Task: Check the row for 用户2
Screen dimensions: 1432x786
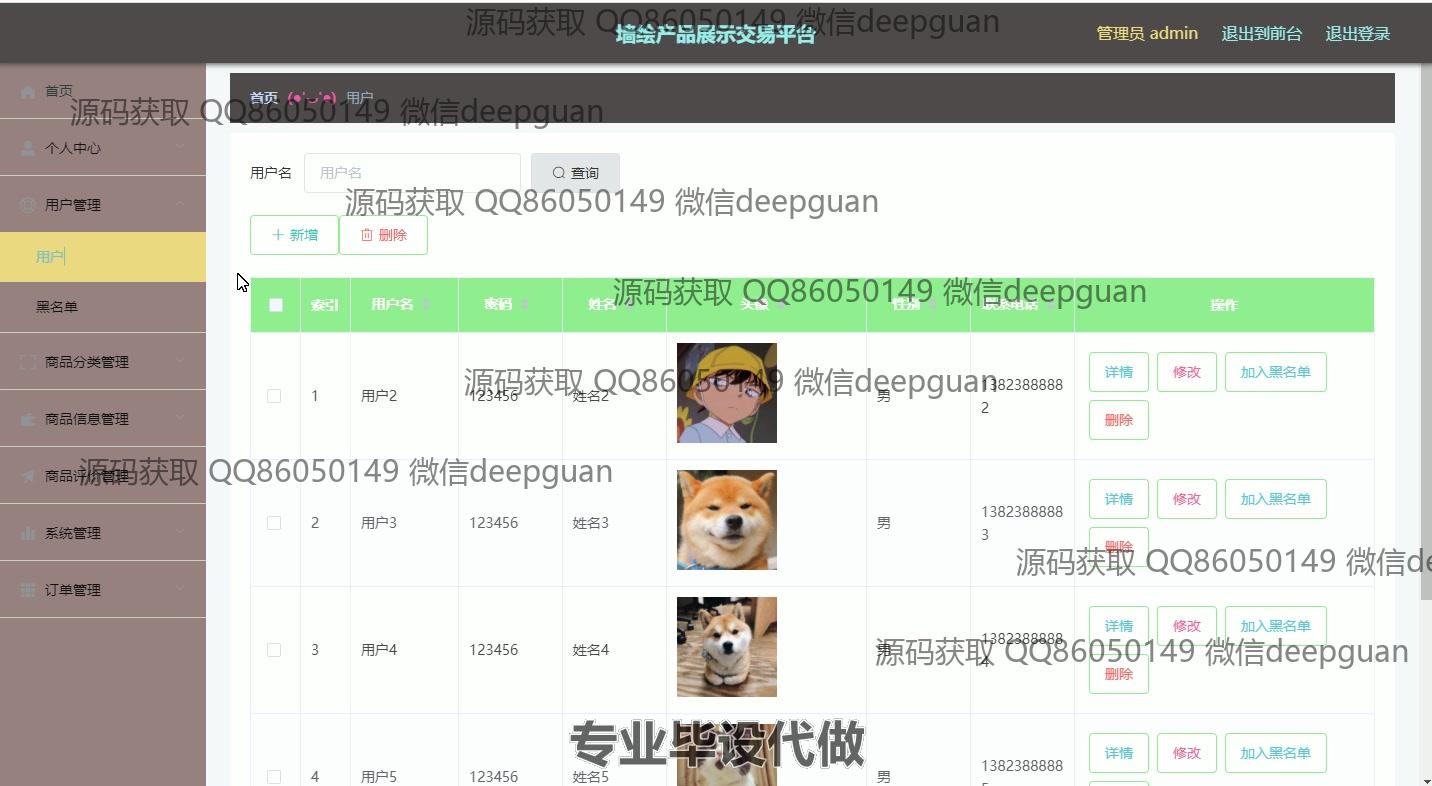Action: (x=274, y=396)
